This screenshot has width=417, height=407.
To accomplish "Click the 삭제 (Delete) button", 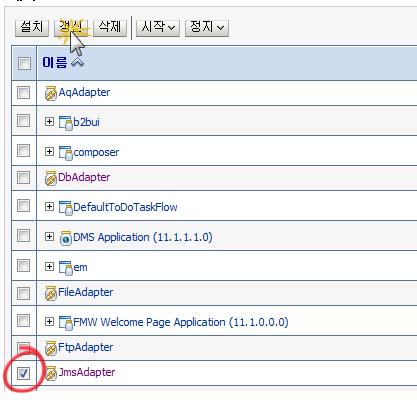I will [110, 27].
